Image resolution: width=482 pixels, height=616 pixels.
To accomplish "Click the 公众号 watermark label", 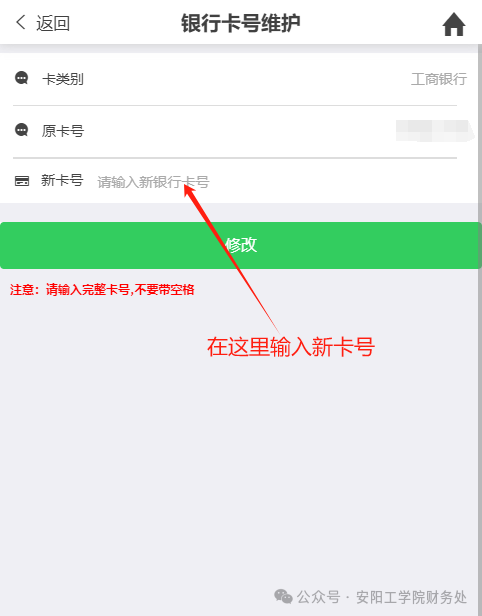I will click(x=318, y=597).
